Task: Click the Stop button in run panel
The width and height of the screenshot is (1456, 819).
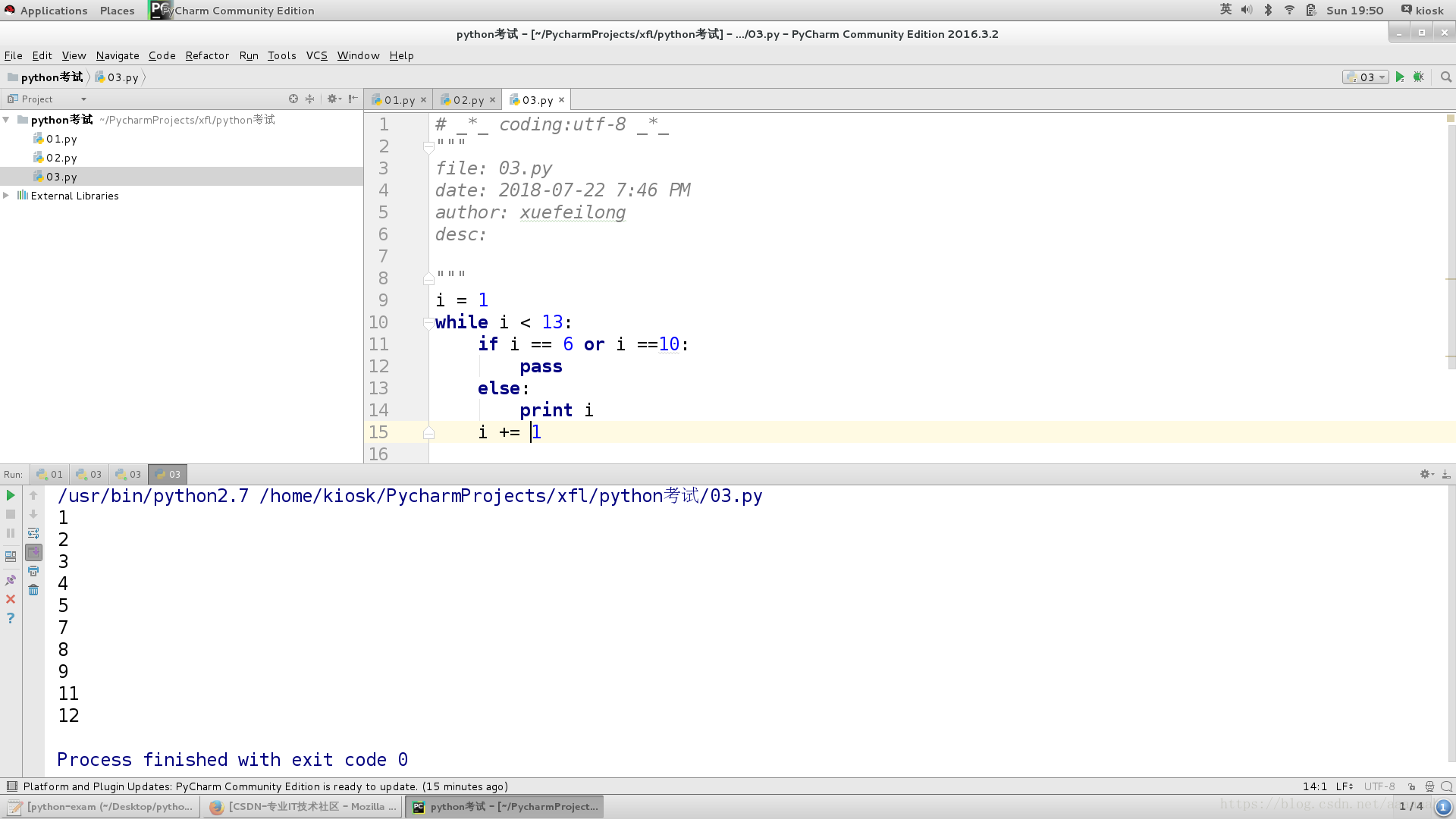Action: pos(10,513)
